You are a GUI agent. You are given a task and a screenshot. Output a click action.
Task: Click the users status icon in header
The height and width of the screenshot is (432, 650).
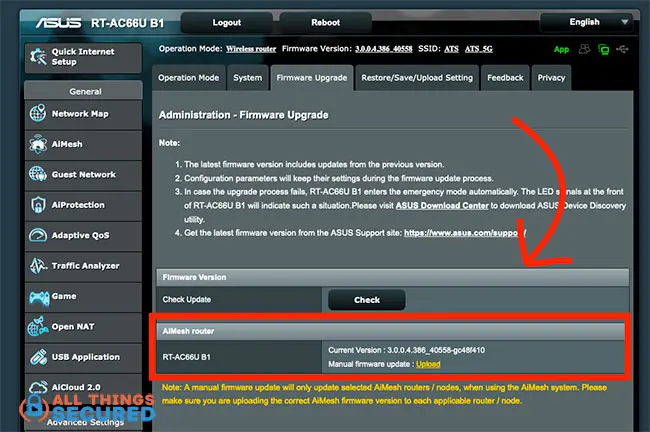click(585, 49)
